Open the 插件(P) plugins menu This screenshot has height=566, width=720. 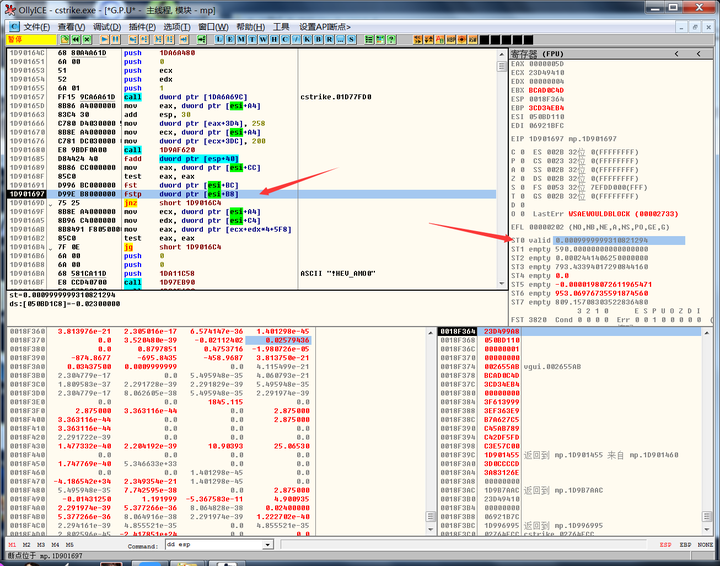pyautogui.click(x=143, y=26)
